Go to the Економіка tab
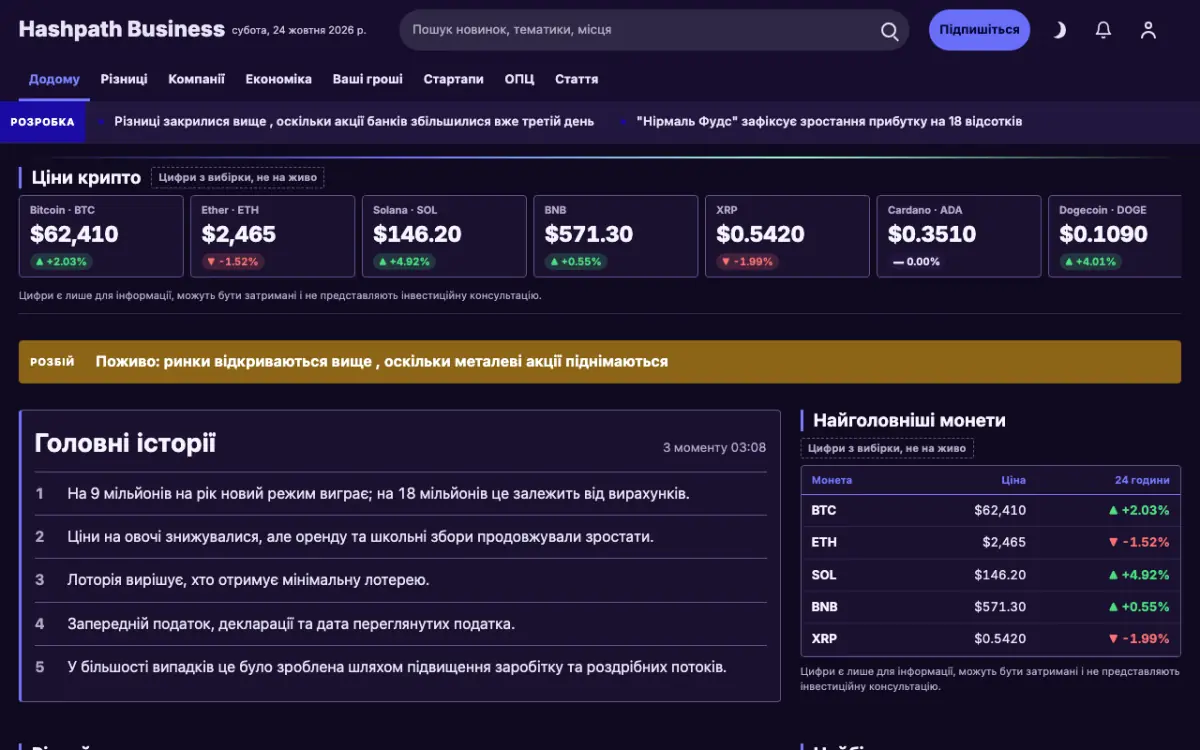The image size is (1200, 750). 279,79
